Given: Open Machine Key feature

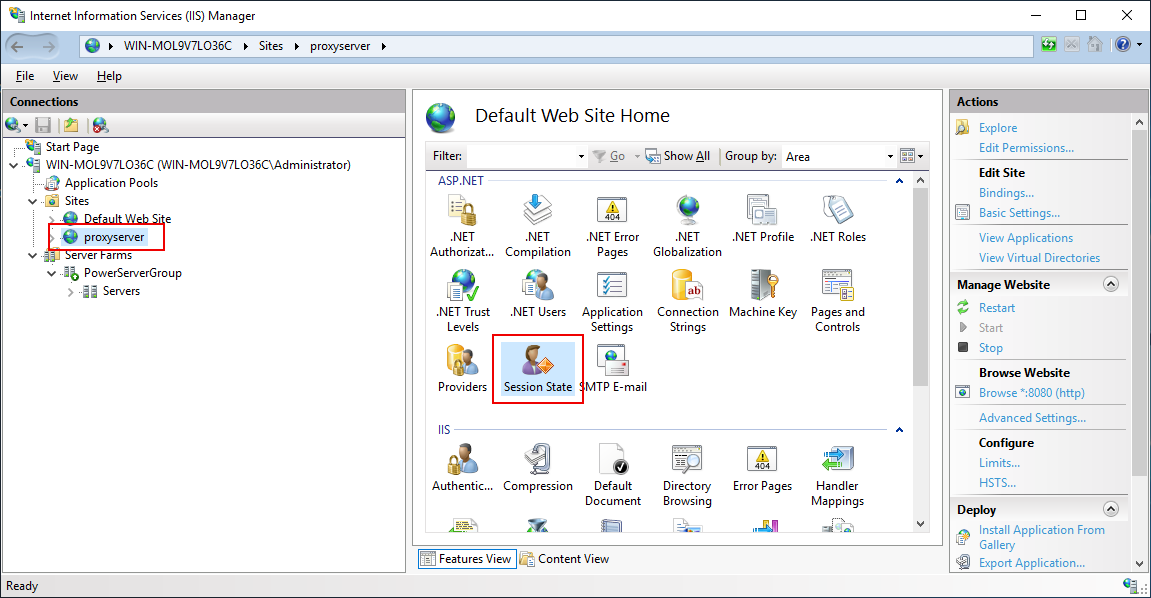Looking at the screenshot, I should tap(763, 293).
